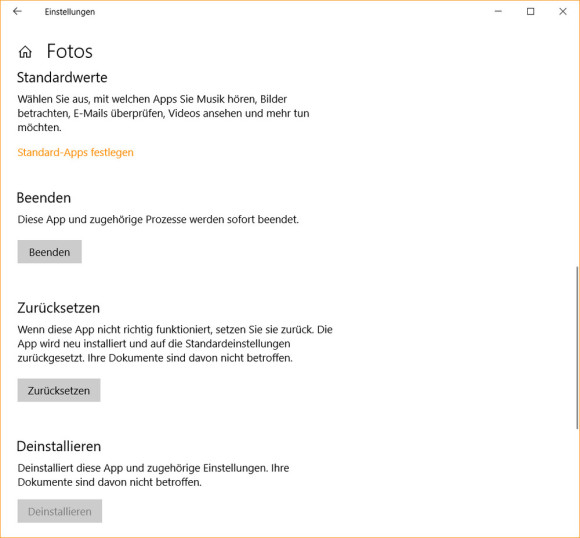The image size is (580, 538).
Task: Click the gray Zurücksetzen button
Action: (x=59, y=390)
